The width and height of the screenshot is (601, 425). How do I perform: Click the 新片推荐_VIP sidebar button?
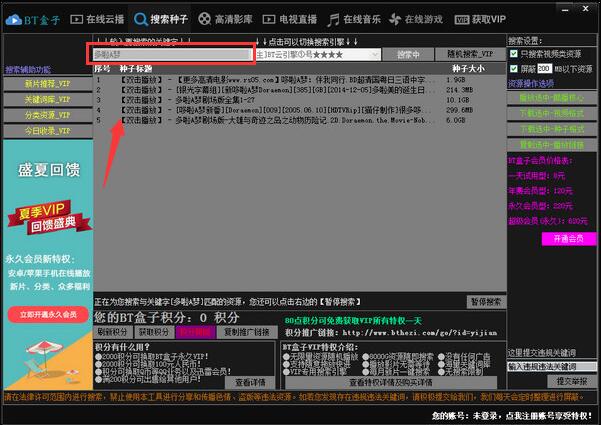tap(48, 84)
